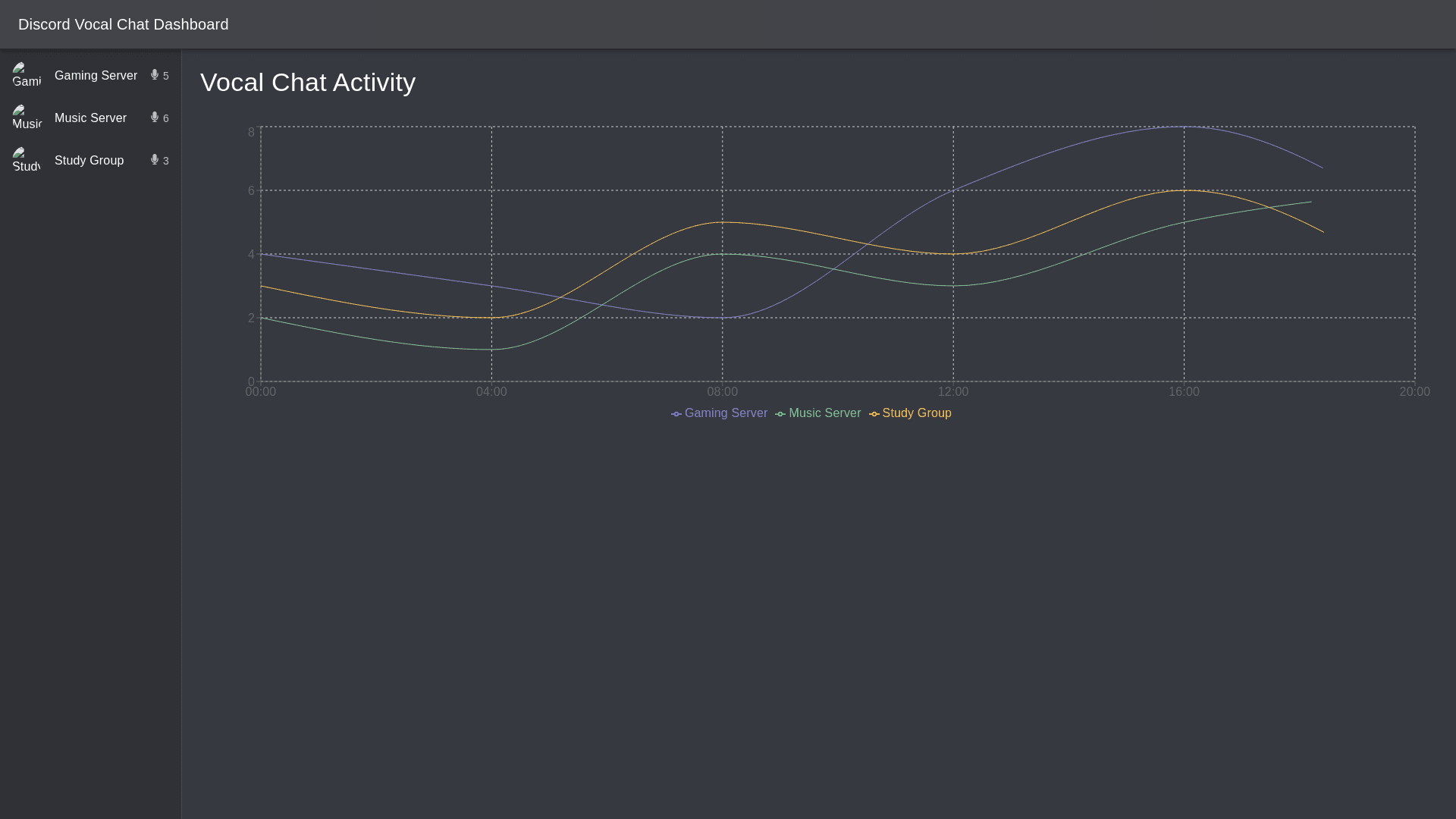1456x819 pixels.
Task: Toggle Study Group series in chart legend
Action: (916, 413)
